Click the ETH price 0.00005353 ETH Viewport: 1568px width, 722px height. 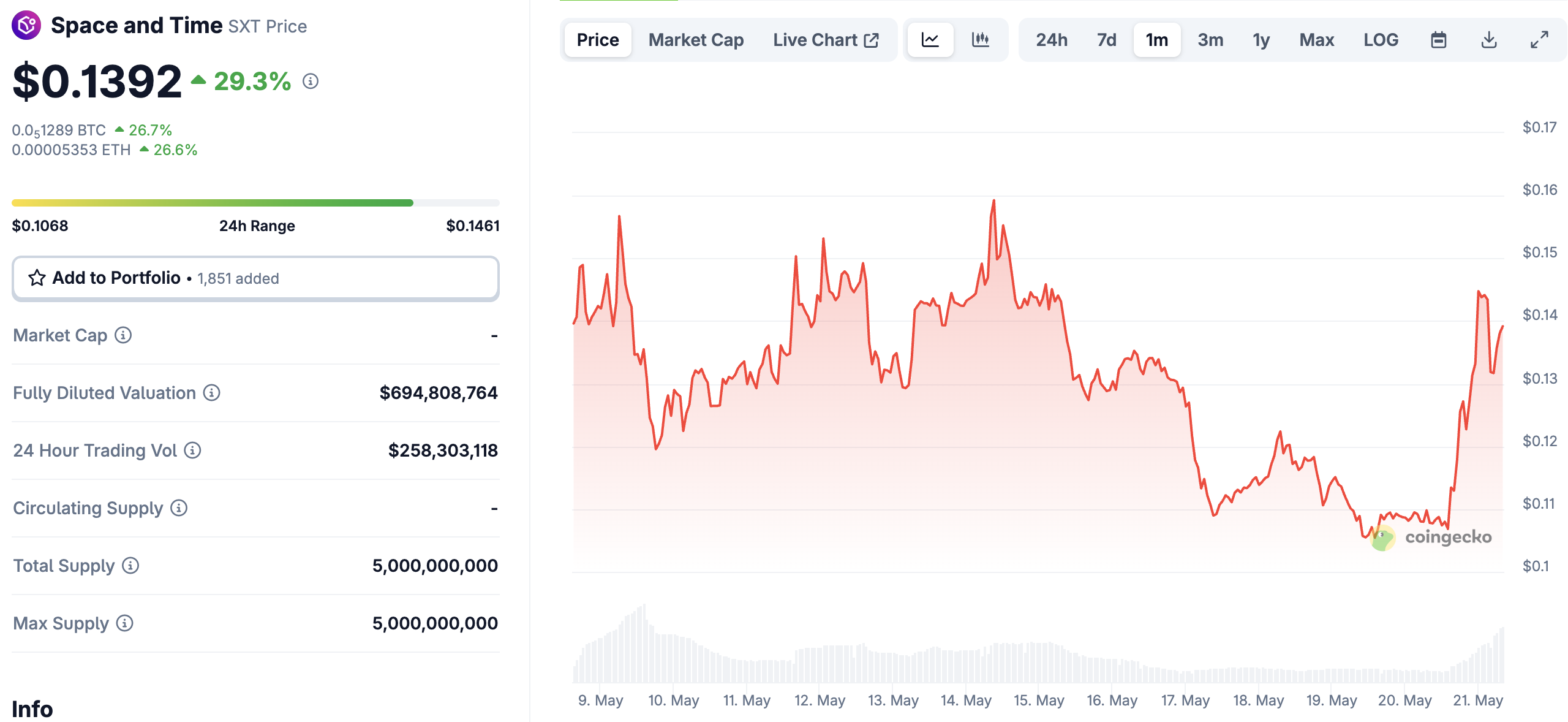[x=71, y=150]
